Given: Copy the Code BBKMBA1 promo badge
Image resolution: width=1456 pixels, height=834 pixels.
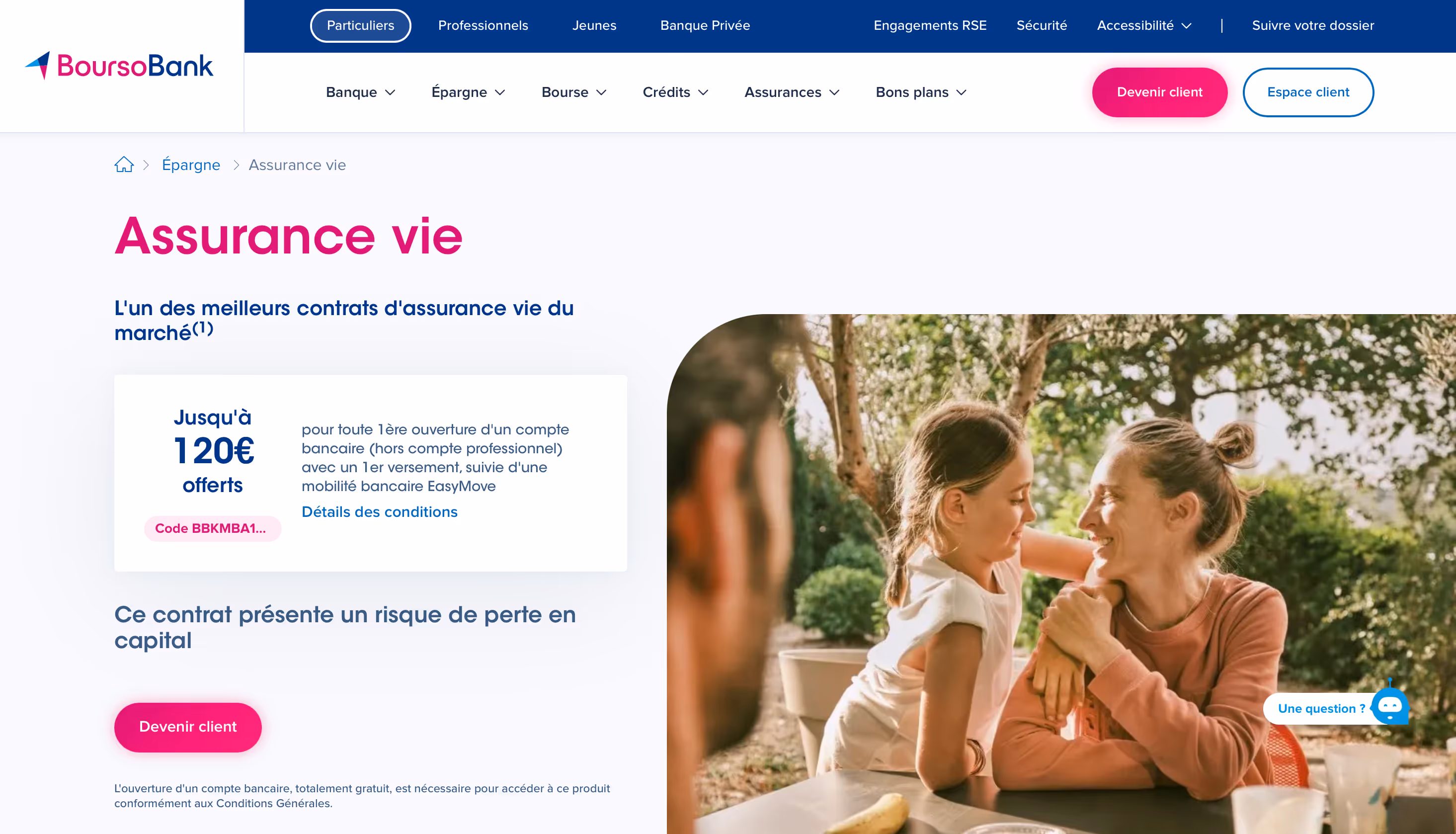Looking at the screenshot, I should tap(212, 528).
